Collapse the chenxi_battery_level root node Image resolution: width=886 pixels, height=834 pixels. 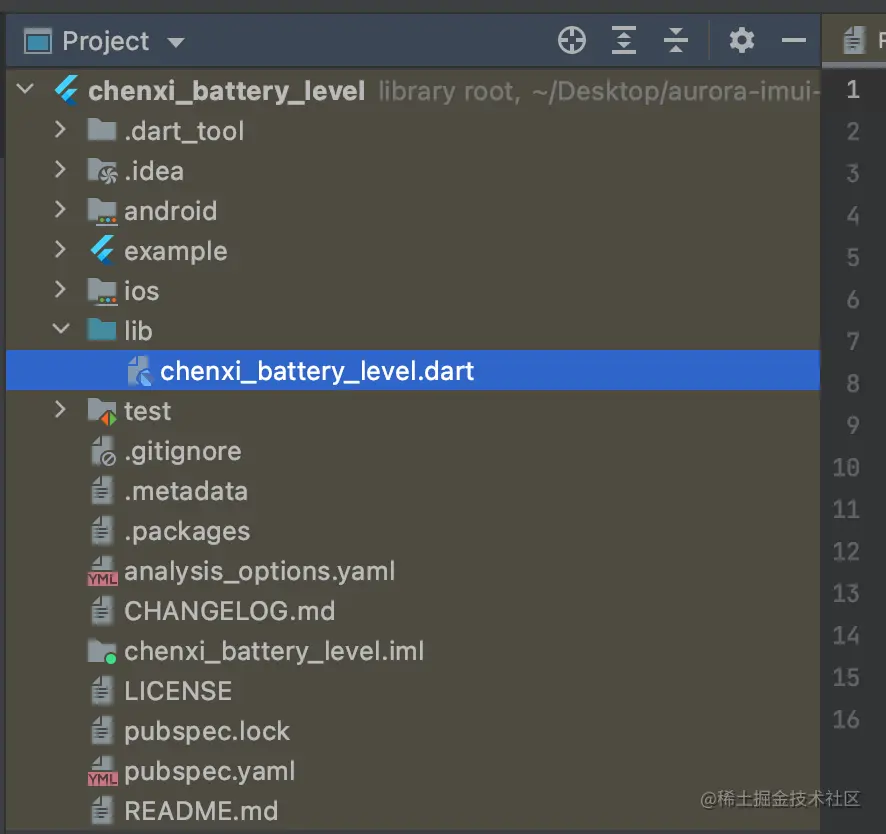25,89
